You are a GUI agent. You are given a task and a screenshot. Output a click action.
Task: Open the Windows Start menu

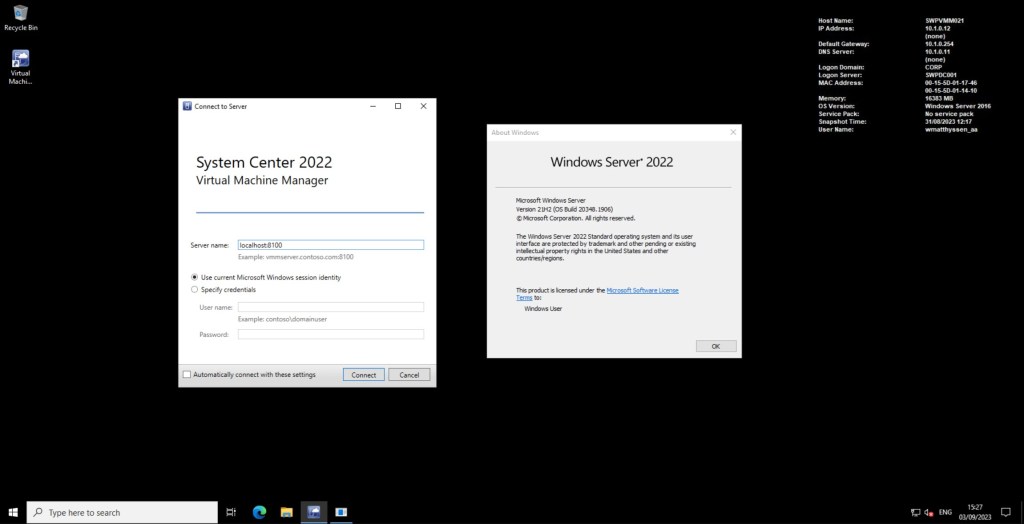point(13,512)
